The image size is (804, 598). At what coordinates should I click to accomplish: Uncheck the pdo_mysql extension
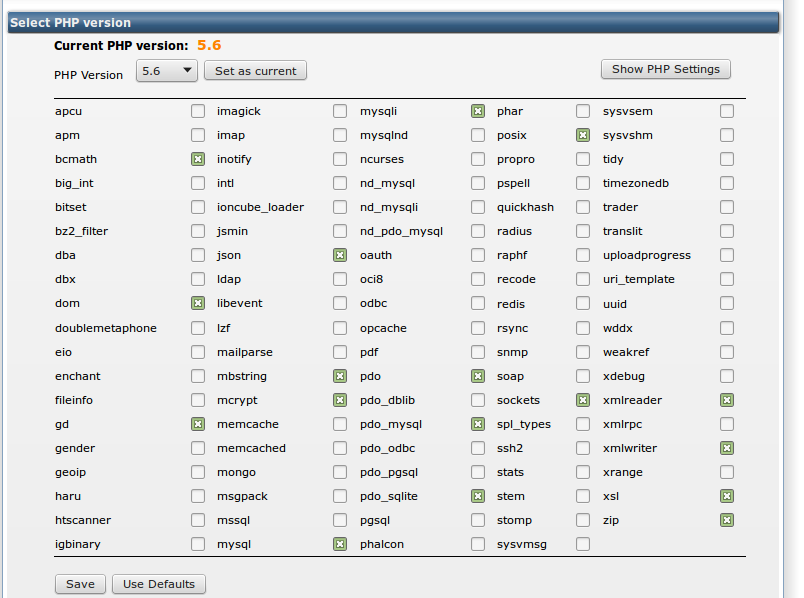click(x=478, y=424)
